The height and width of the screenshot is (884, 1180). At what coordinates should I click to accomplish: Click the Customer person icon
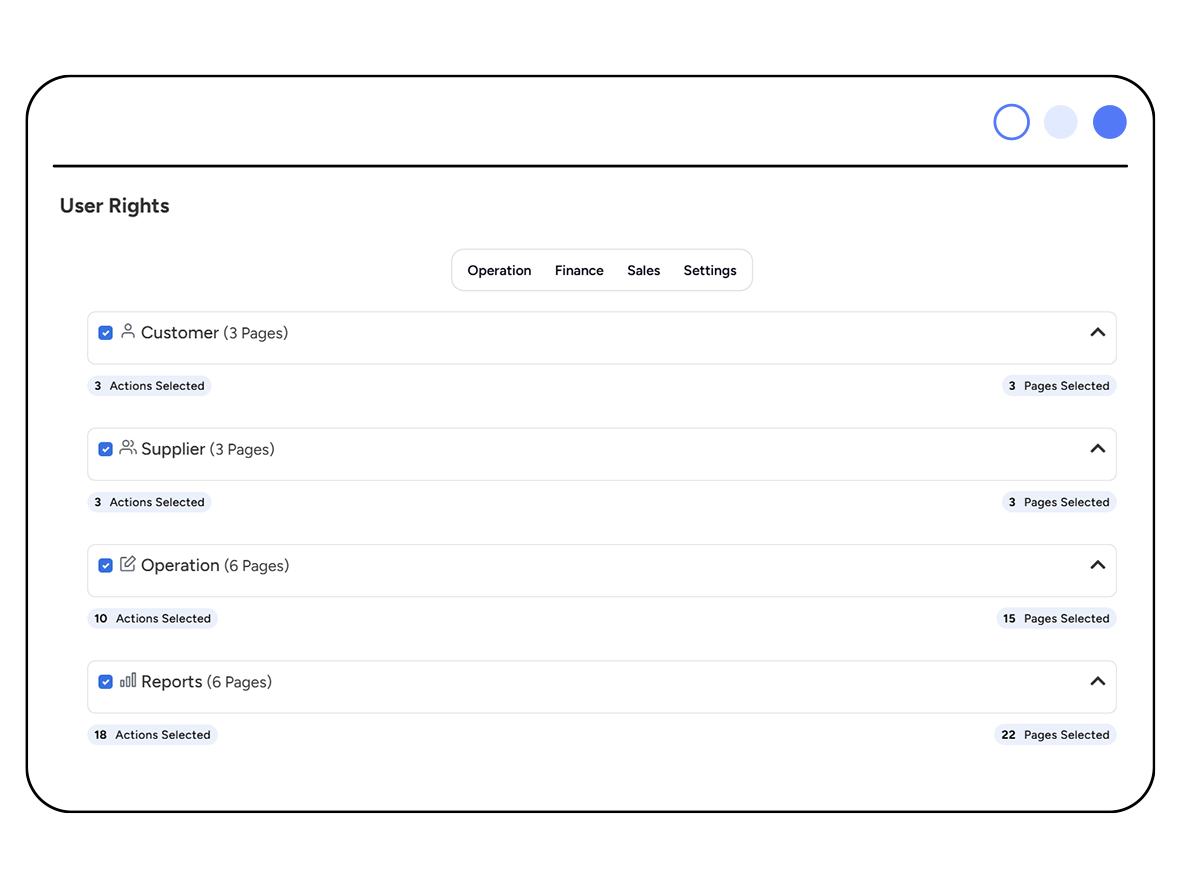coord(128,331)
